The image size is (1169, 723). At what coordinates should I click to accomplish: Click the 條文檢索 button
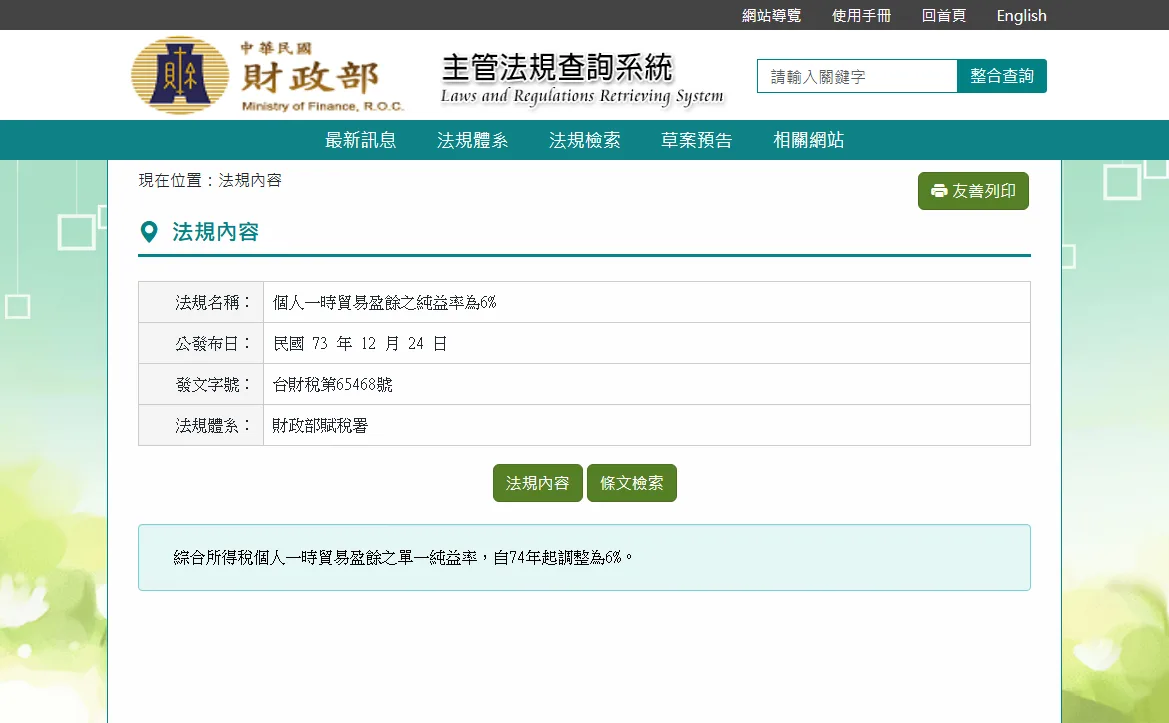(631, 483)
